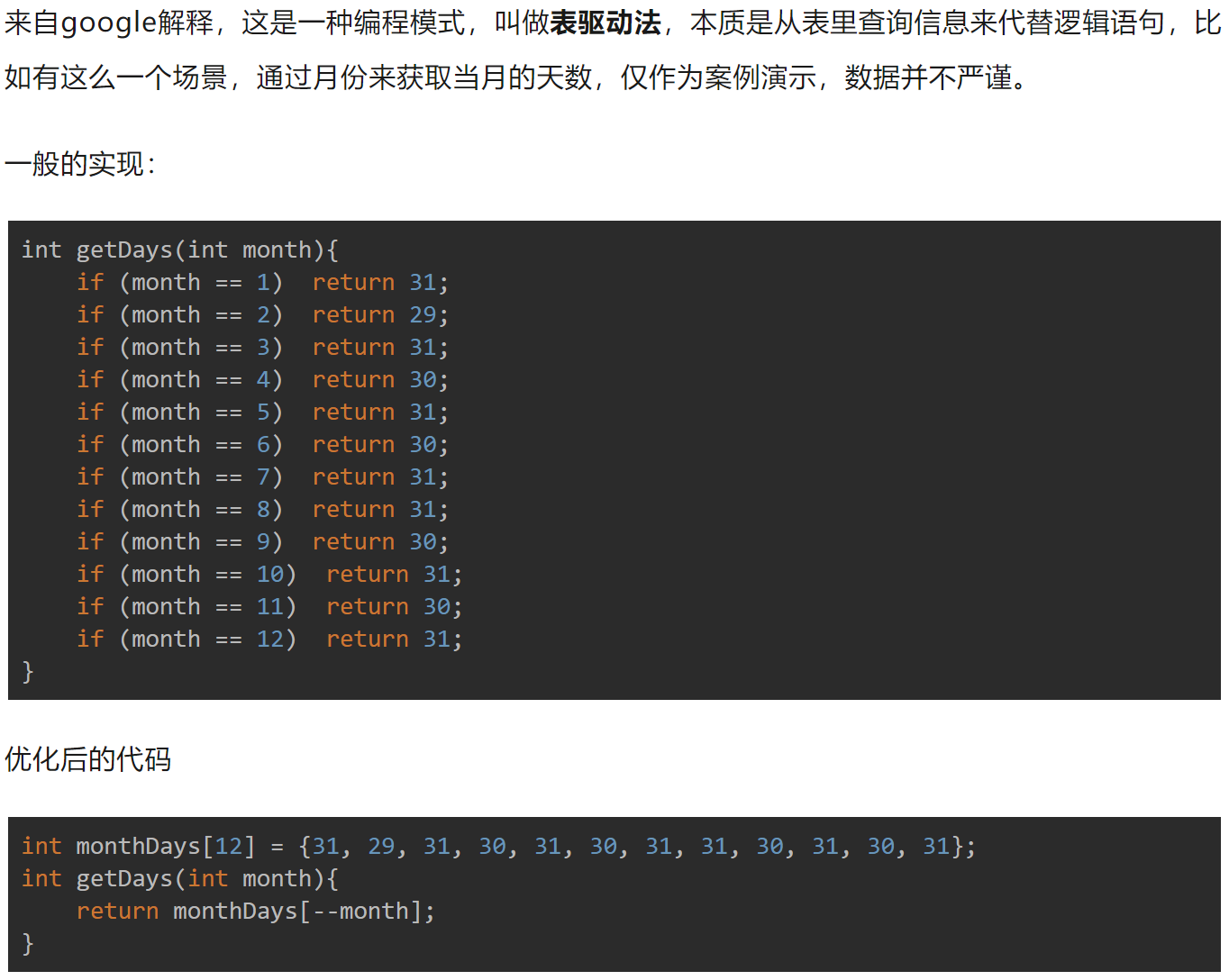The image size is (1229, 980).
Task: Click the line 'if (month == 3) return 31;'
Action: coord(262,347)
